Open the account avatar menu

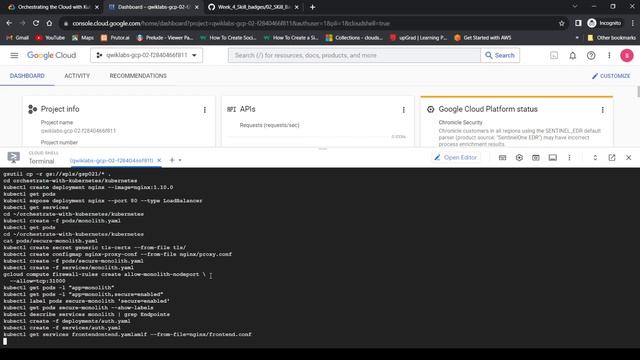tap(627, 56)
